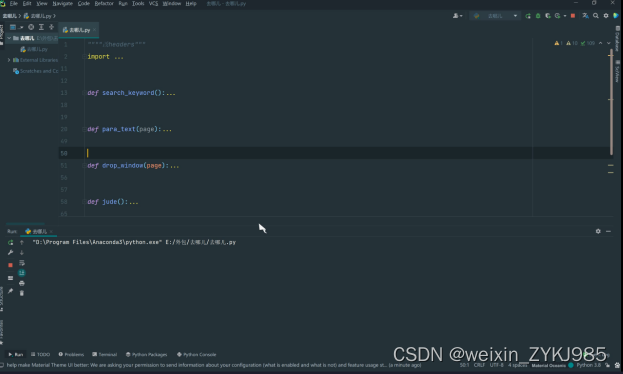Toggle Database side panel
Screen dimensions: 623x374
tap(618, 39)
